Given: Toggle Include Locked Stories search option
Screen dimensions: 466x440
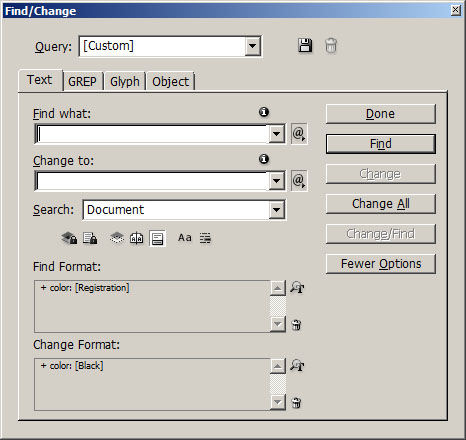Looking at the screenshot, I should click(90, 238).
